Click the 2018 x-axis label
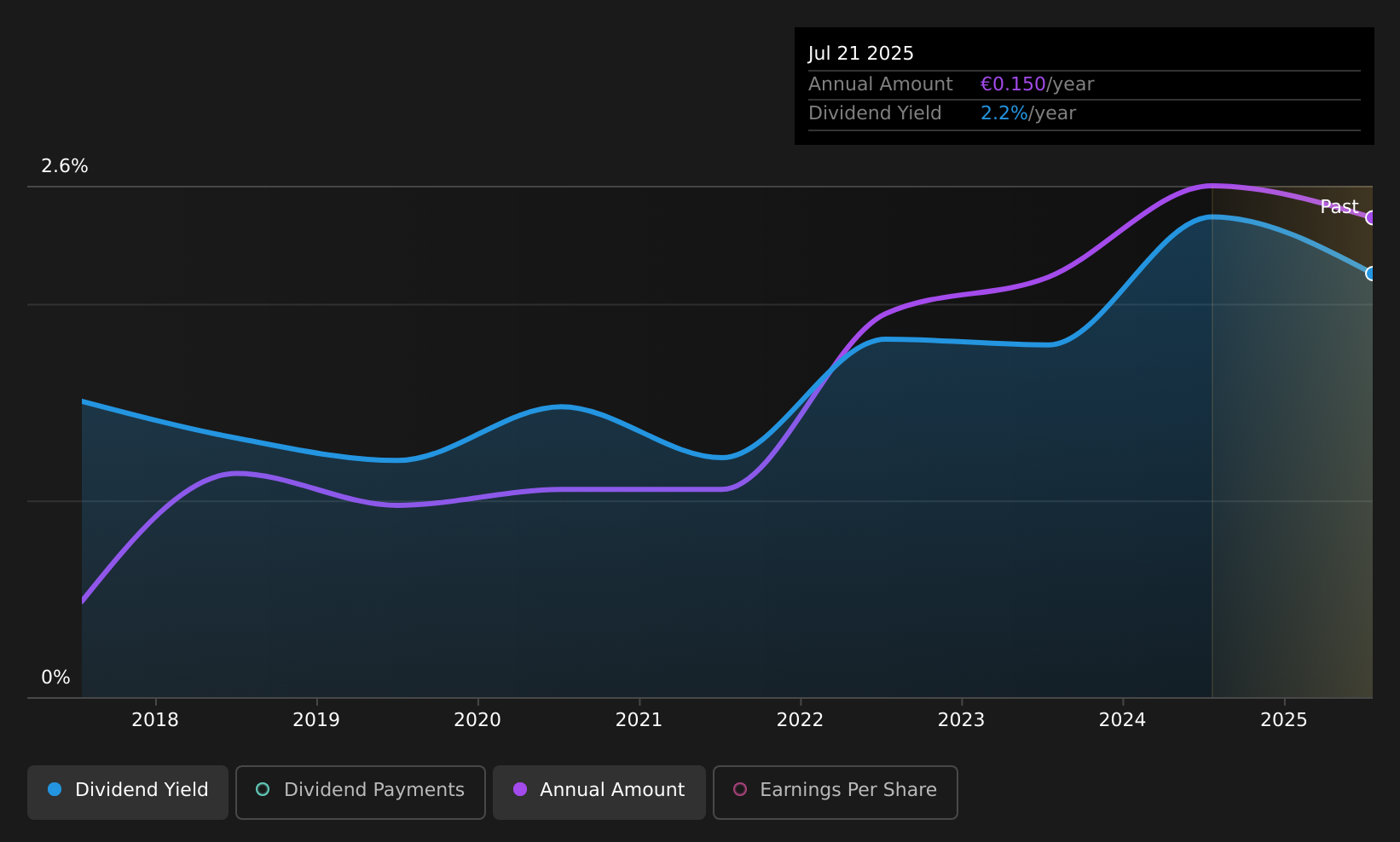The width and height of the screenshot is (1400, 842). tap(155, 720)
